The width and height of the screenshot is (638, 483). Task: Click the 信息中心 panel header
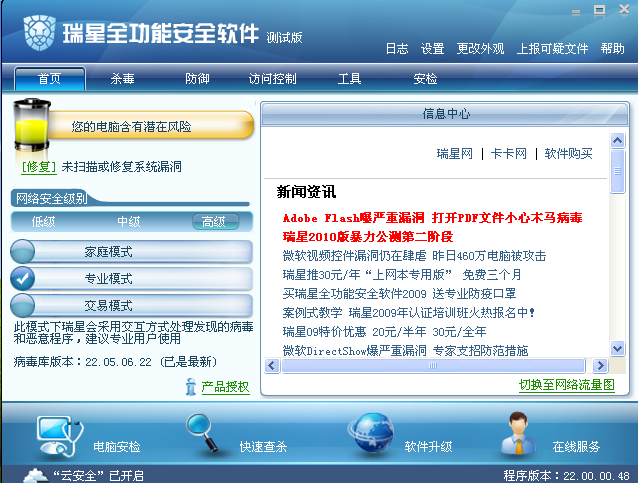[445, 114]
